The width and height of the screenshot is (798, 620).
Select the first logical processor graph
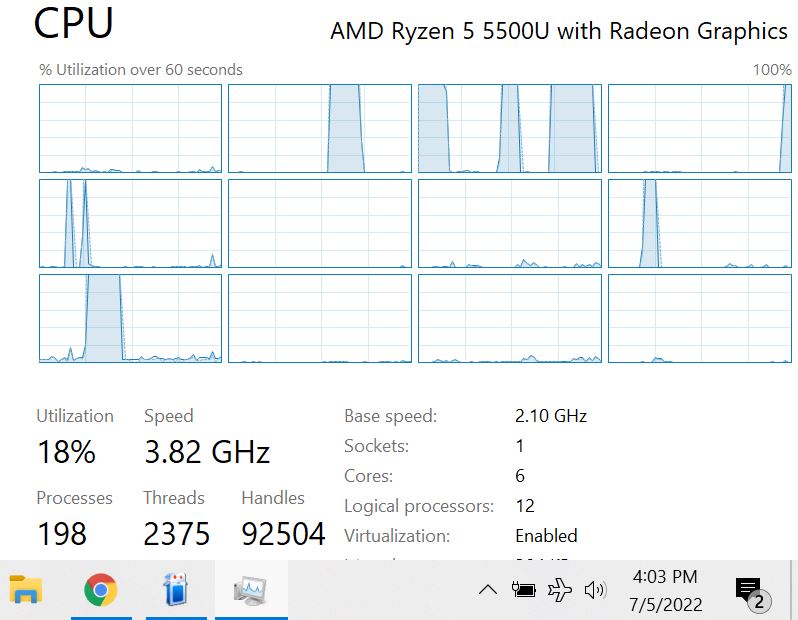pos(130,129)
